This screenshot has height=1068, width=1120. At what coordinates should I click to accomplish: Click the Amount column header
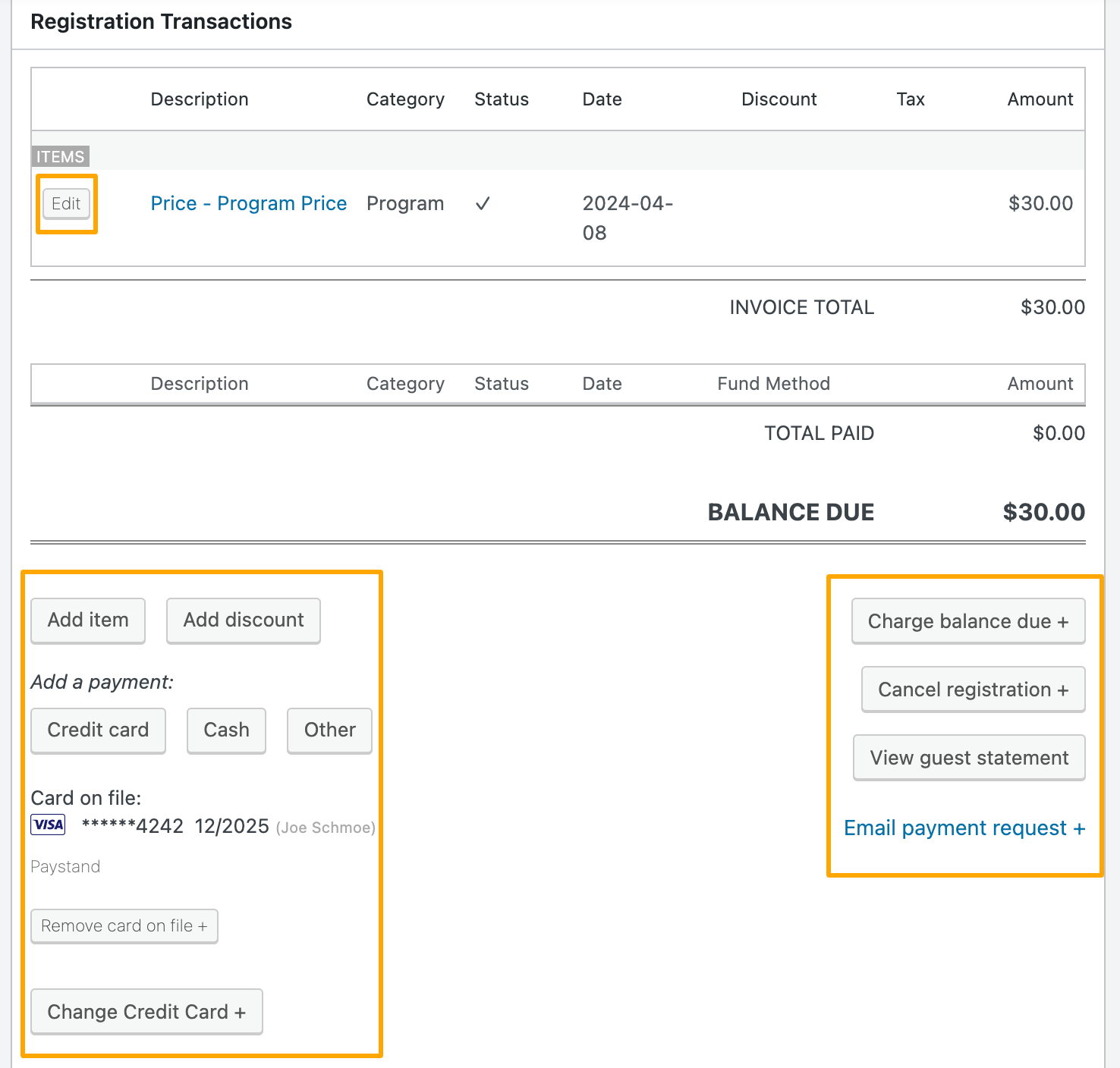[x=1040, y=99]
